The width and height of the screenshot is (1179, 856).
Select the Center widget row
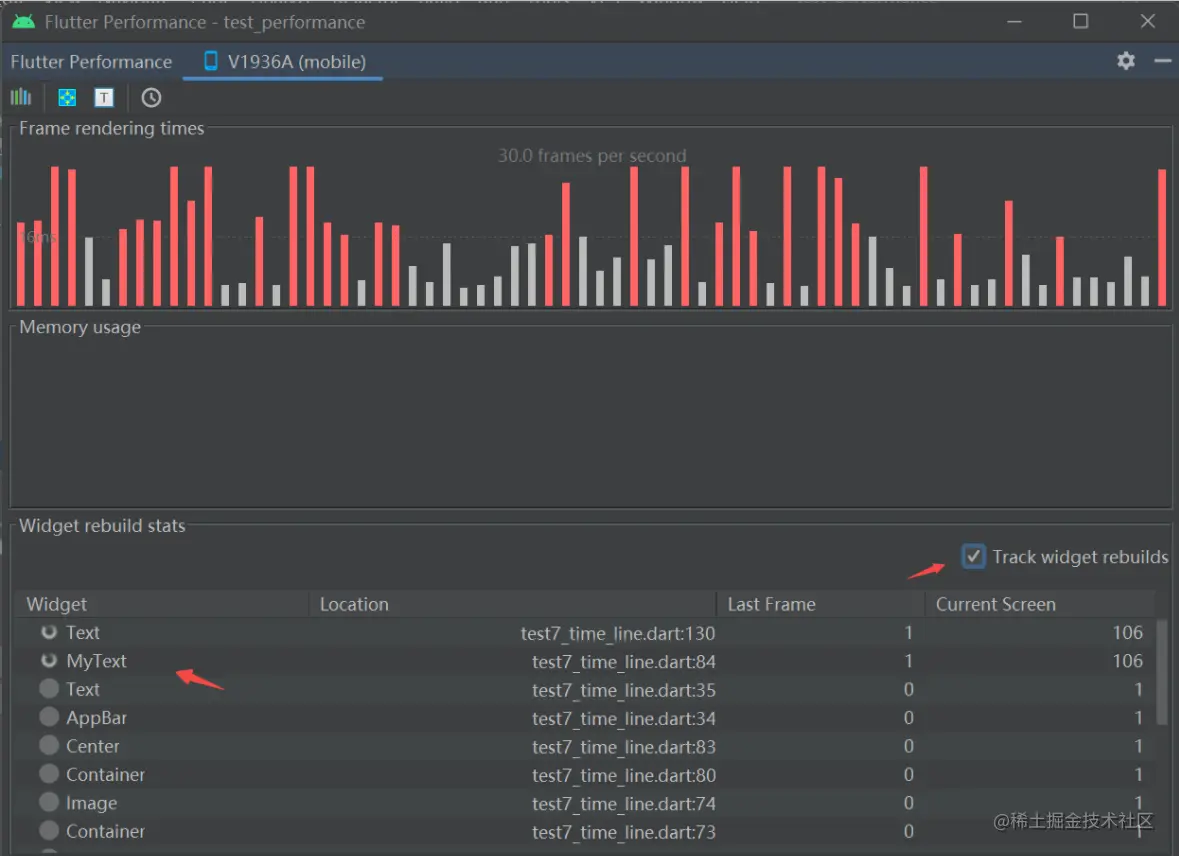coord(584,746)
